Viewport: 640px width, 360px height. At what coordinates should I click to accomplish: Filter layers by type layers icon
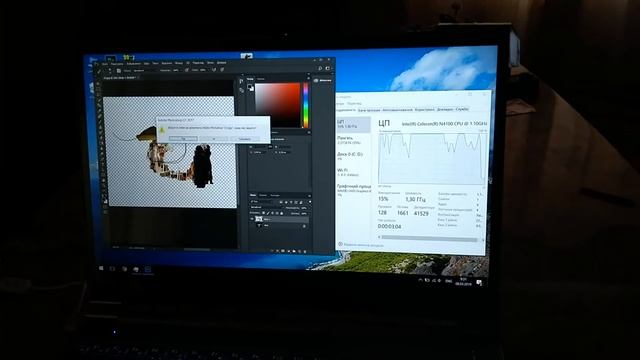pyautogui.click(x=291, y=202)
